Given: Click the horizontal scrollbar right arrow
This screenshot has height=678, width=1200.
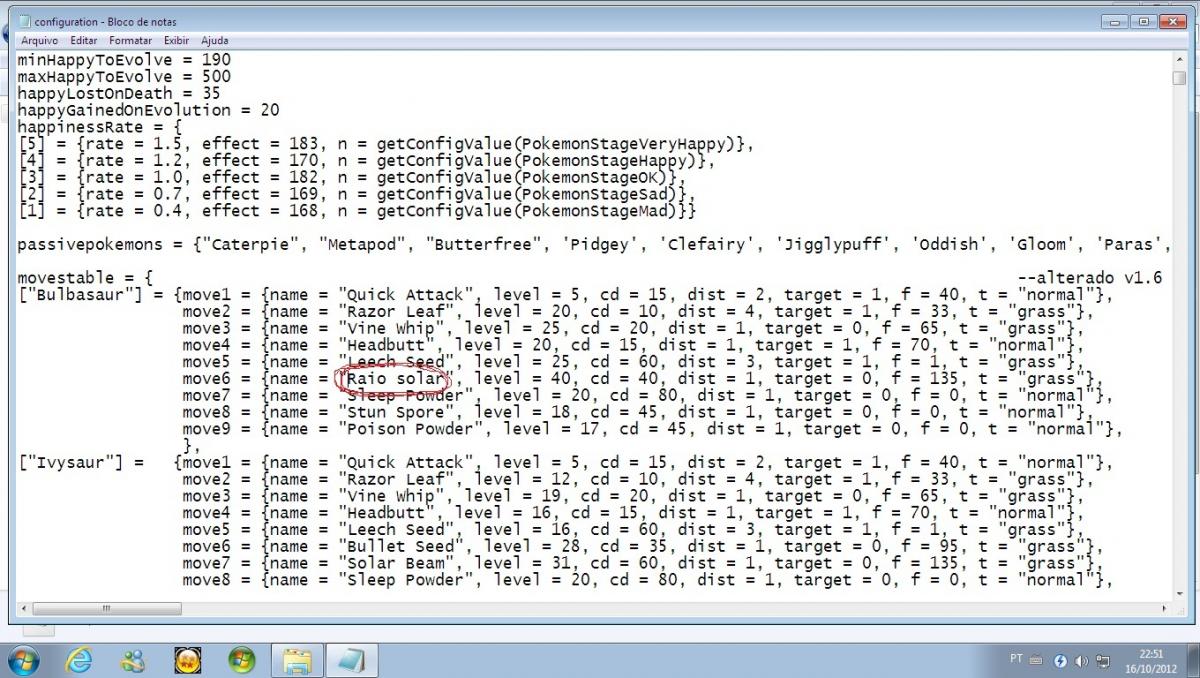Looking at the screenshot, I should [1162, 607].
